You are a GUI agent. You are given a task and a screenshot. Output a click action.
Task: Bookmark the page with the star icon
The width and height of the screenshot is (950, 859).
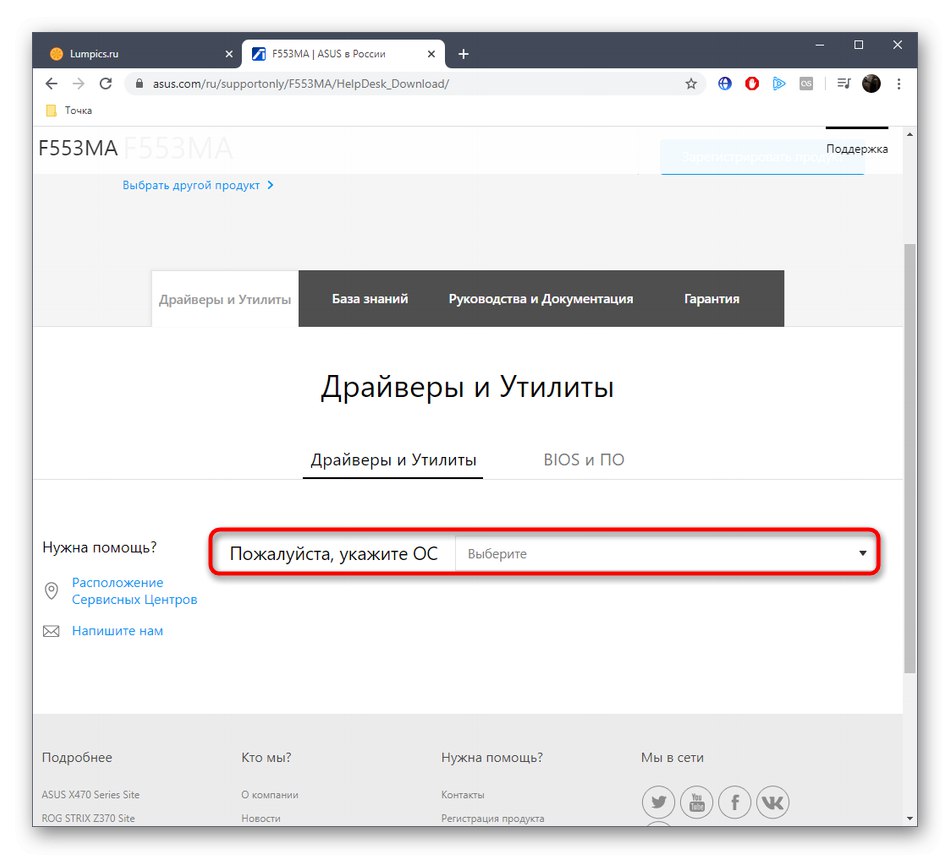pyautogui.click(x=691, y=84)
